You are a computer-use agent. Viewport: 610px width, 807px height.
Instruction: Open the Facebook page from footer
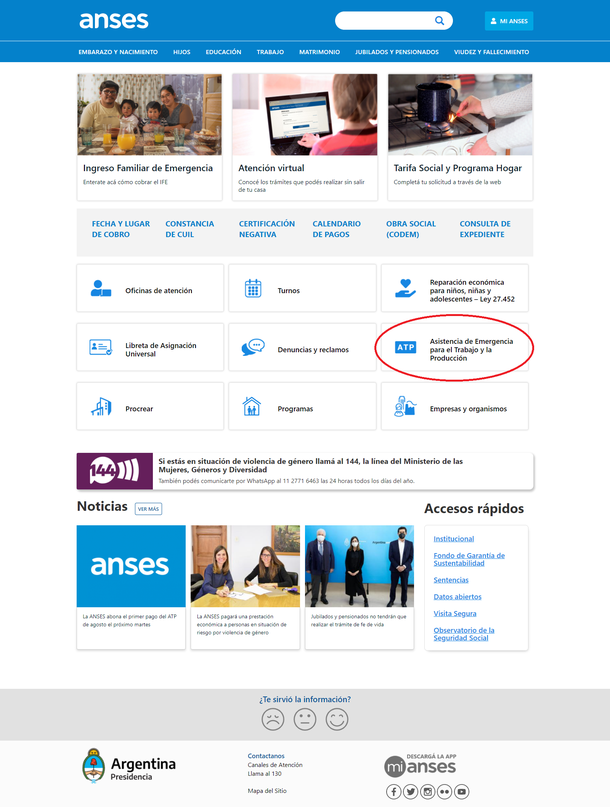393,791
